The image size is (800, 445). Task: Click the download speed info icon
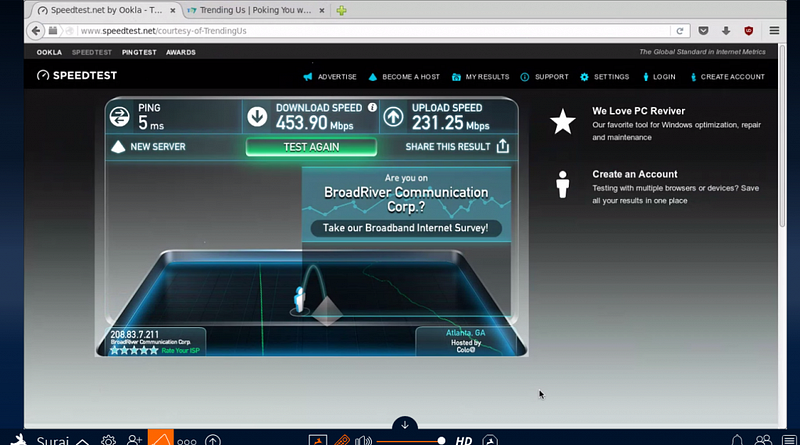(372, 107)
